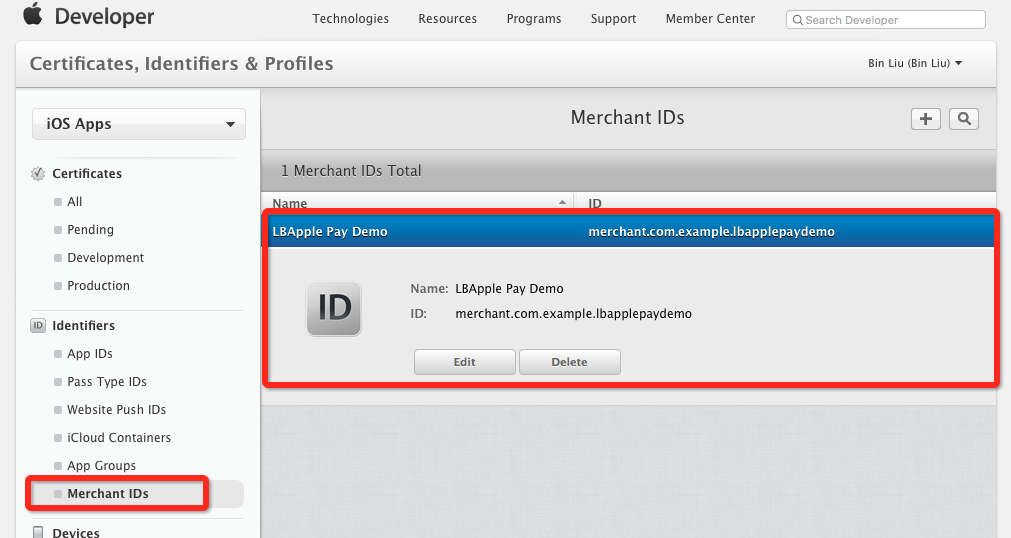The height and width of the screenshot is (538, 1011).
Task: Click the add Merchant ID plus button
Action: click(x=925, y=119)
